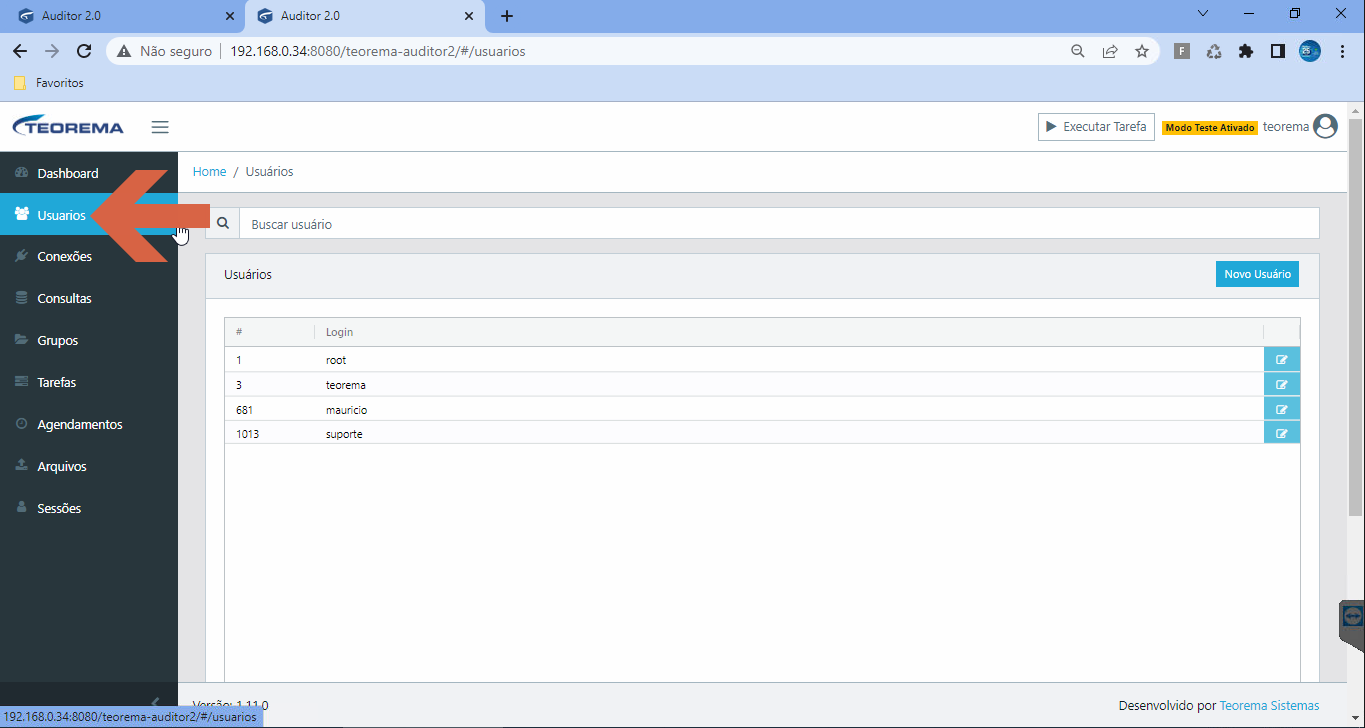The image size is (1365, 728).
Task: Open the tab search dropdown arrow
Action: point(1202,14)
